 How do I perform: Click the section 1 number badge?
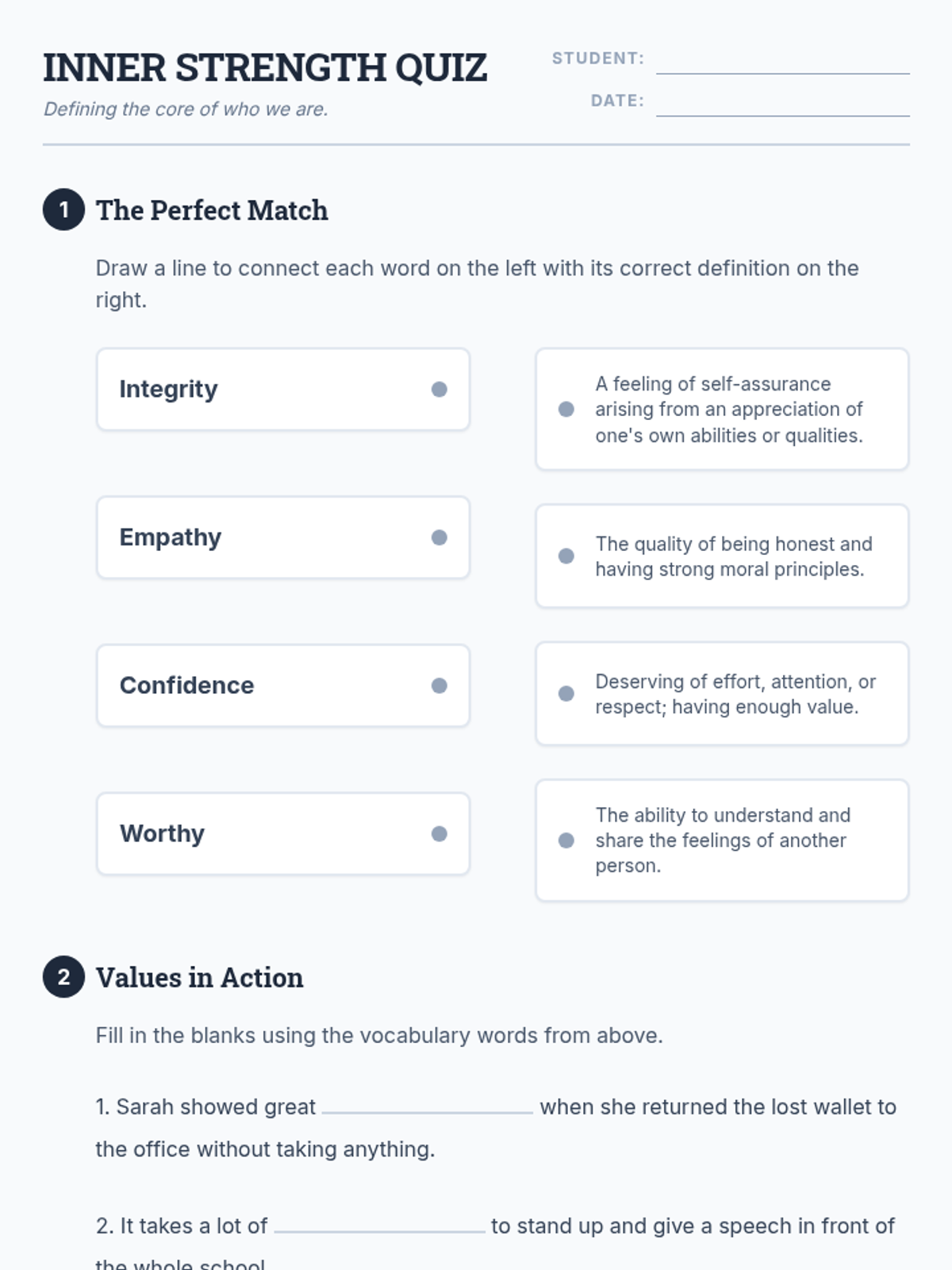coord(63,210)
